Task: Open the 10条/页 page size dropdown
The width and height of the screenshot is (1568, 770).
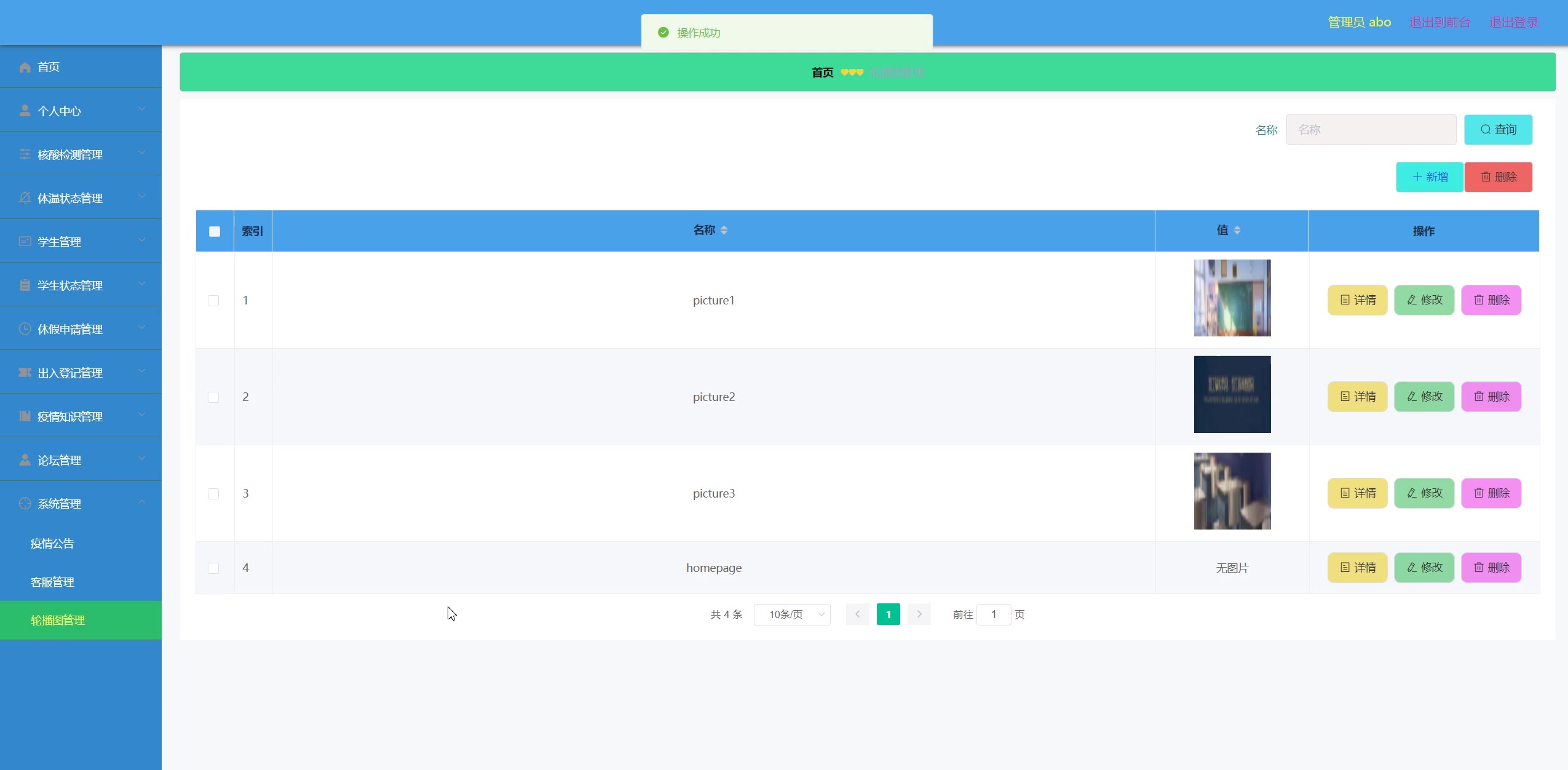Action: [791, 614]
